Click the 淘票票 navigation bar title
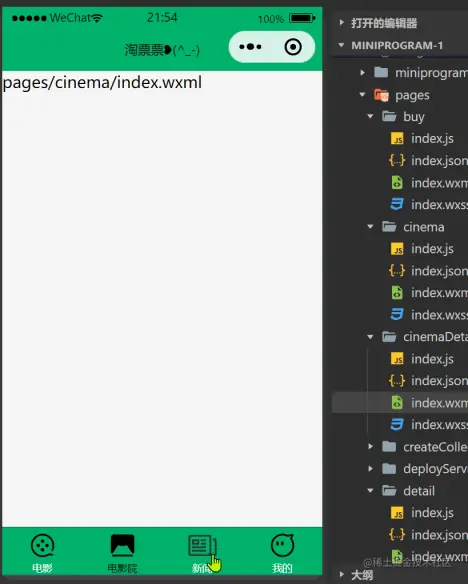Screen dimensions: 468x584 coord(162,50)
